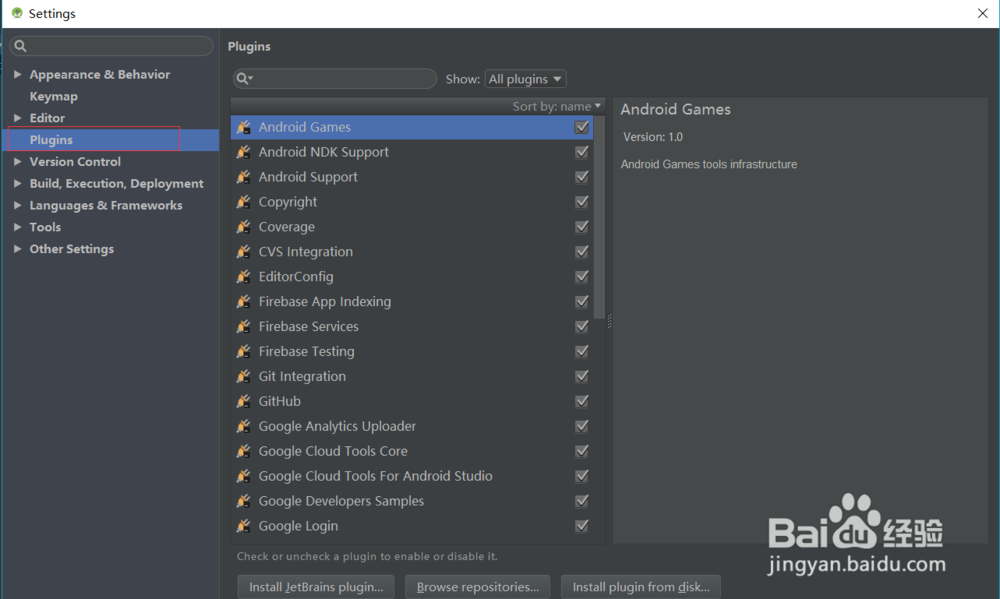
Task: Click the panel splitter grip handle
Action: coord(609,321)
